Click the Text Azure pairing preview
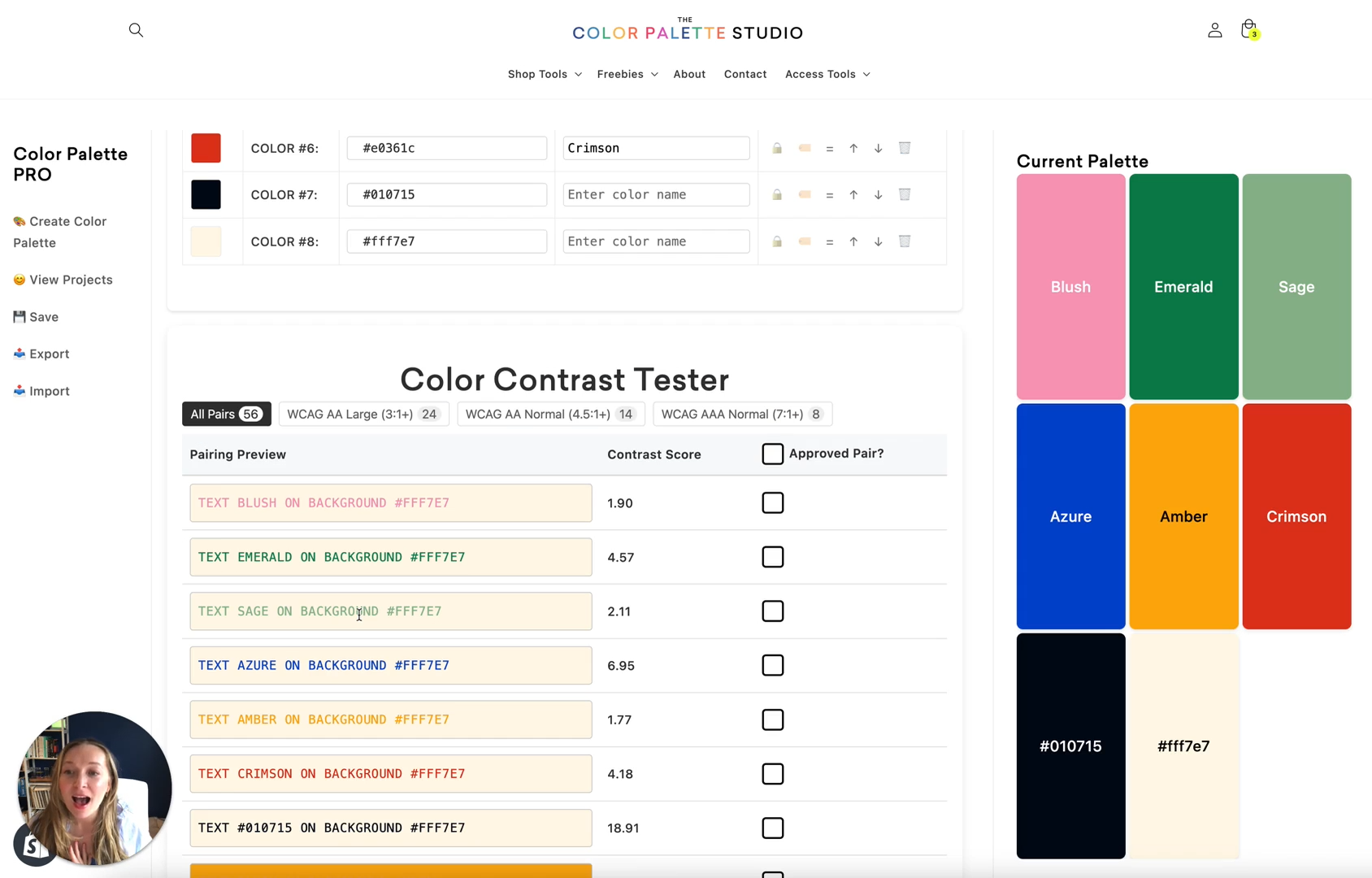The image size is (1372, 878). point(391,665)
